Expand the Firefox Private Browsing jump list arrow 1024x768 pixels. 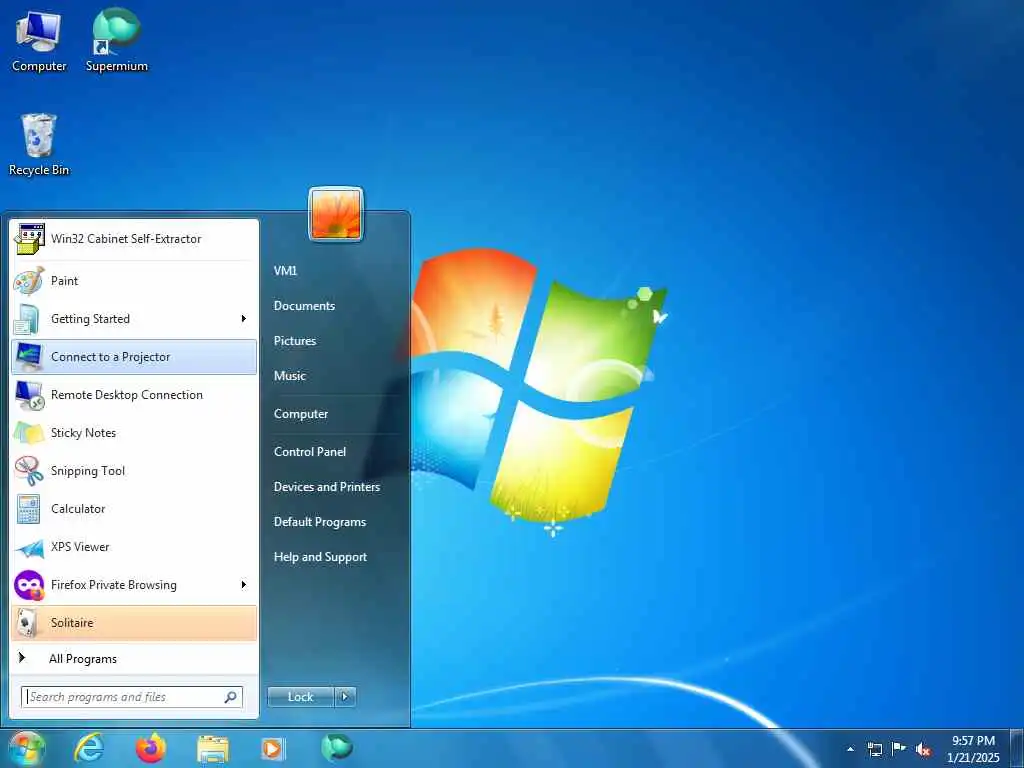click(x=244, y=584)
